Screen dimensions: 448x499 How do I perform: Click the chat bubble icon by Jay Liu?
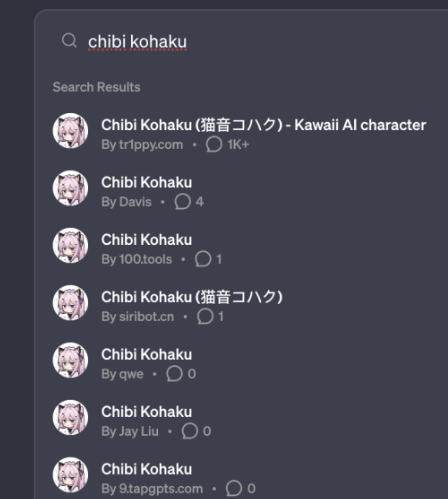pos(190,431)
